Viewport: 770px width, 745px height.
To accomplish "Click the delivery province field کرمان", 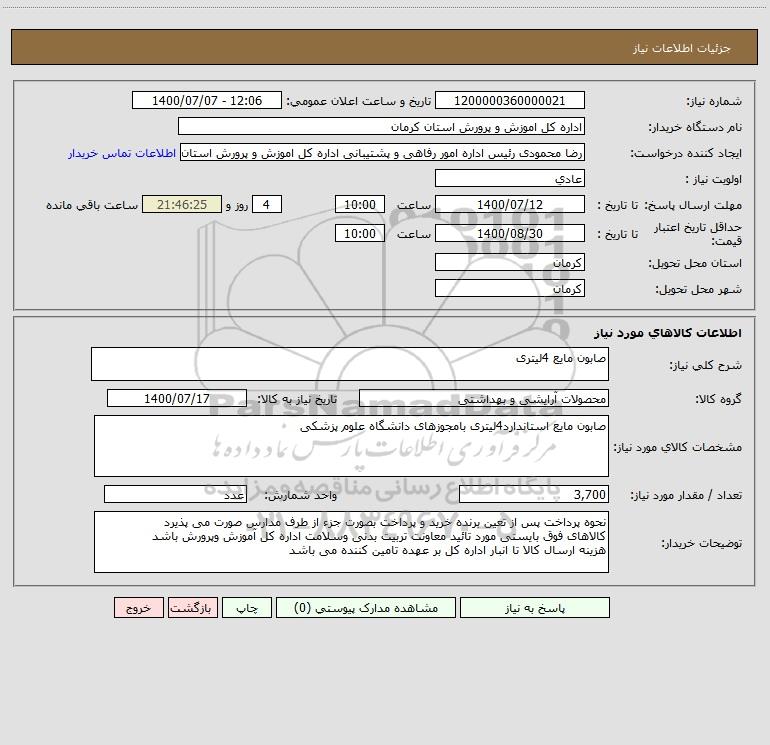I will 510,262.
